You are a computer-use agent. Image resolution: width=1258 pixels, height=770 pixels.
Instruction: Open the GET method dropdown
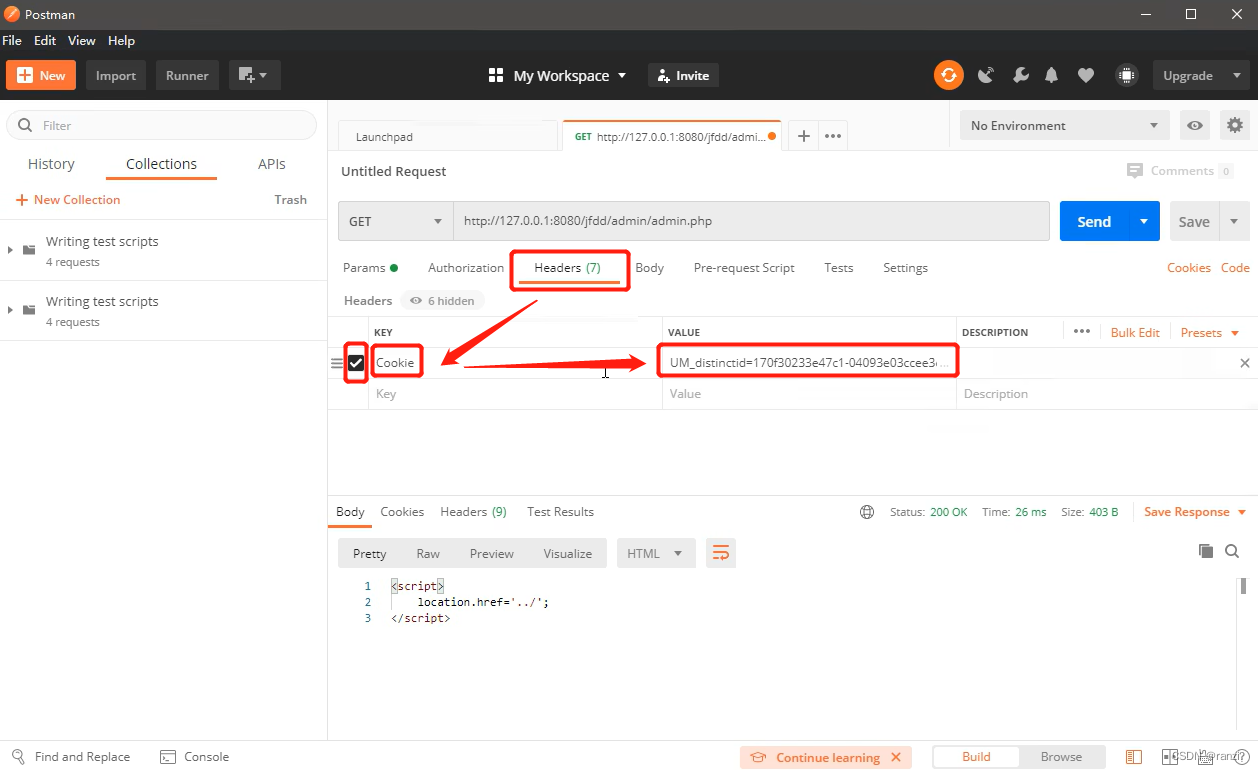(396, 221)
